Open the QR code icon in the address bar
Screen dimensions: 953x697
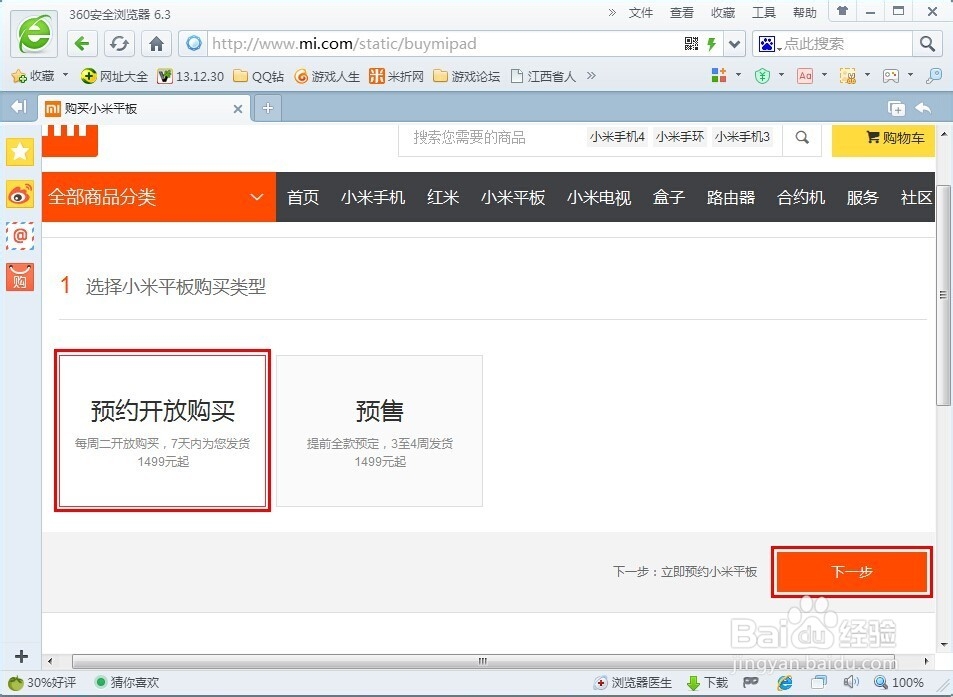(x=691, y=44)
